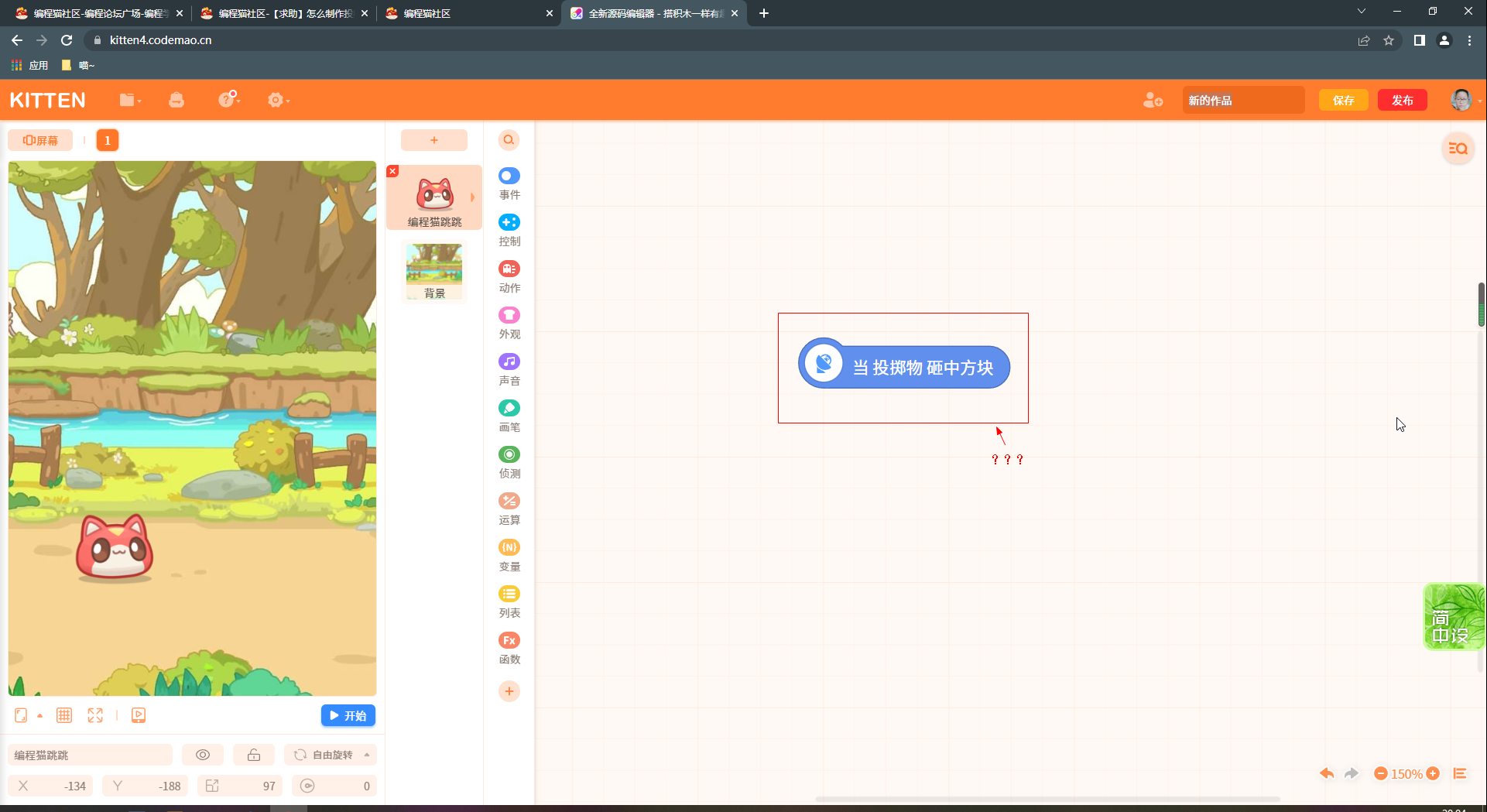Expand sprite options arrow on 编程猫跳跳
Image resolution: width=1487 pixels, height=812 pixels.
click(472, 197)
